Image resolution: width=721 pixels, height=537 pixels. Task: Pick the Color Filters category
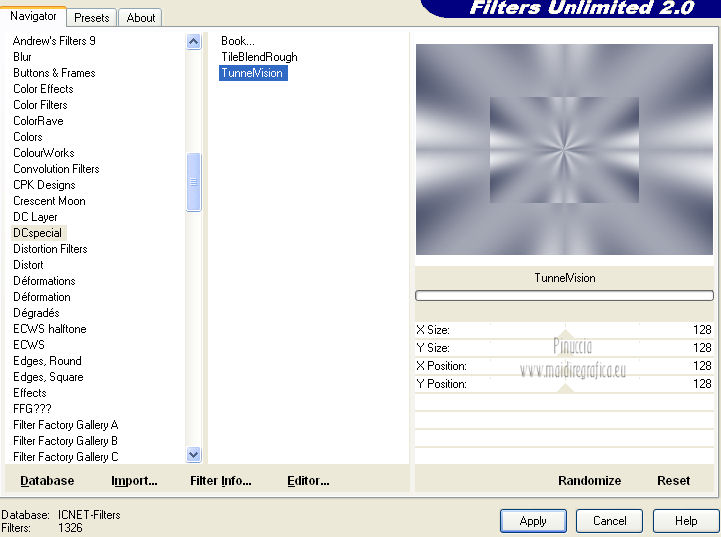pos(40,105)
